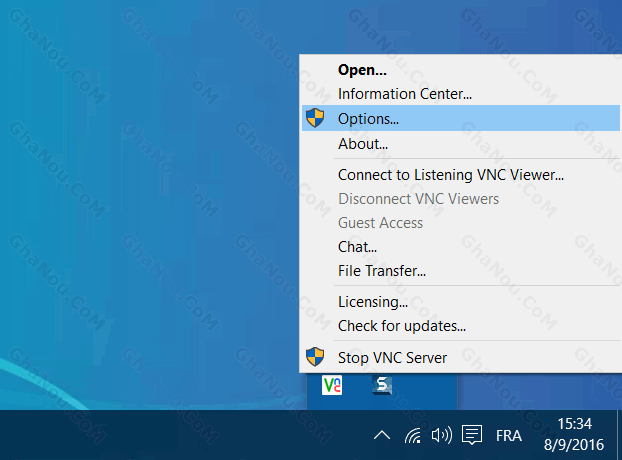This screenshot has width=622, height=460.
Task: Open the VNC Server tray icon
Action: [332, 385]
